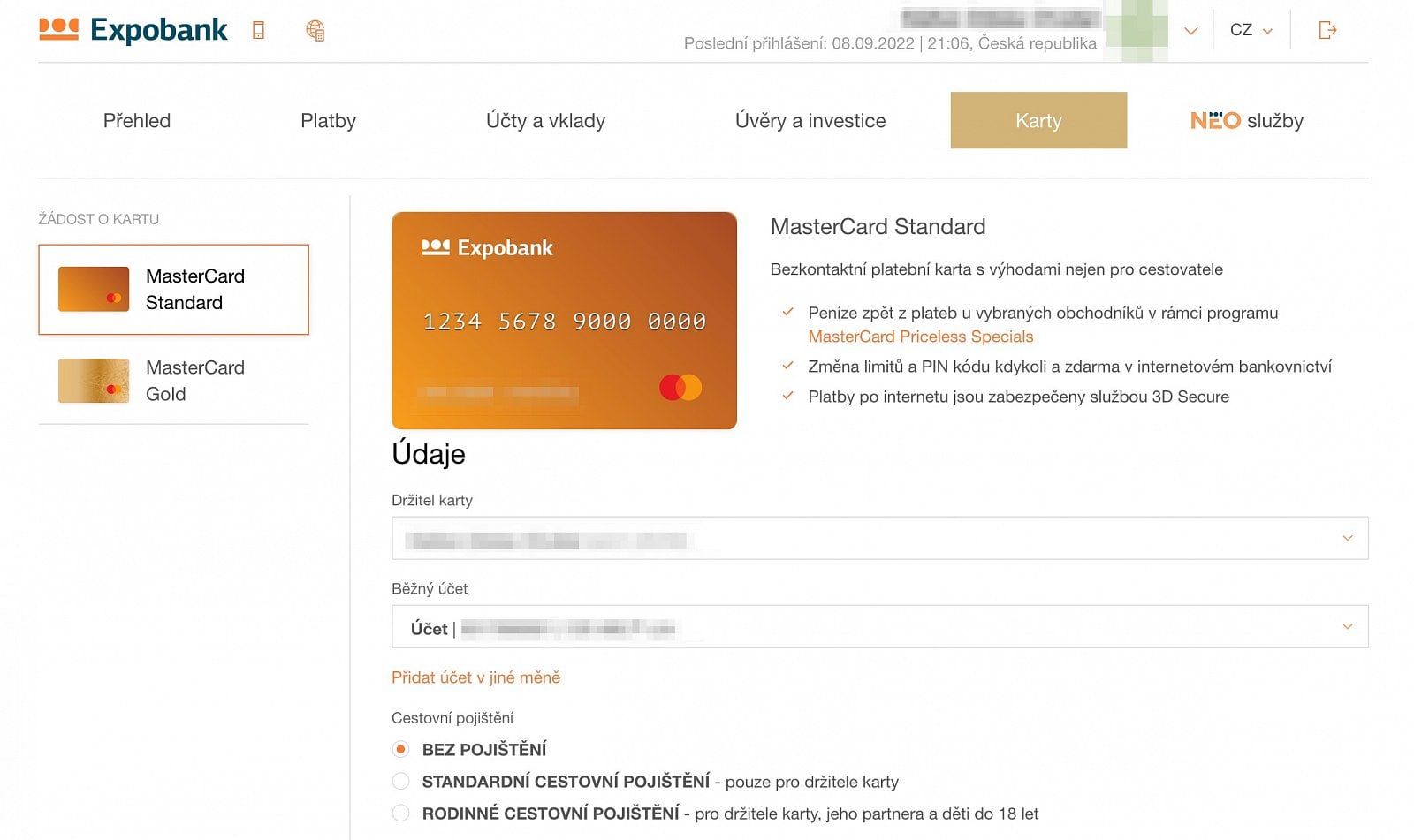Select RODINNÉ CESTOVNÍ POJIŠTĚNÍ radio option

tap(400, 813)
